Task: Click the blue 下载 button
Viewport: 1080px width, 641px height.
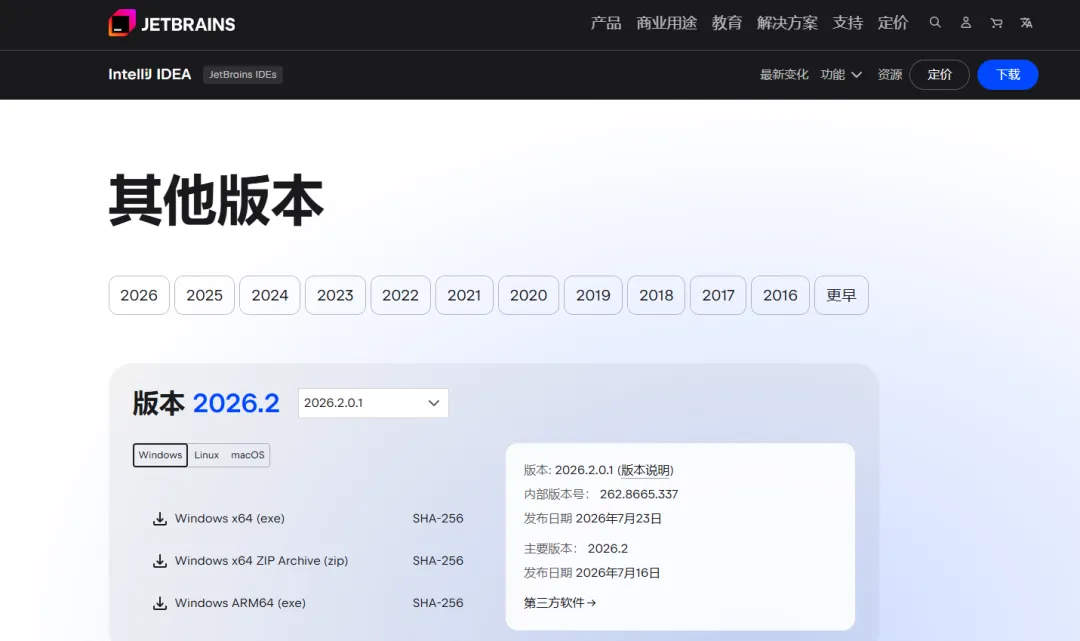Action: pos(1008,74)
